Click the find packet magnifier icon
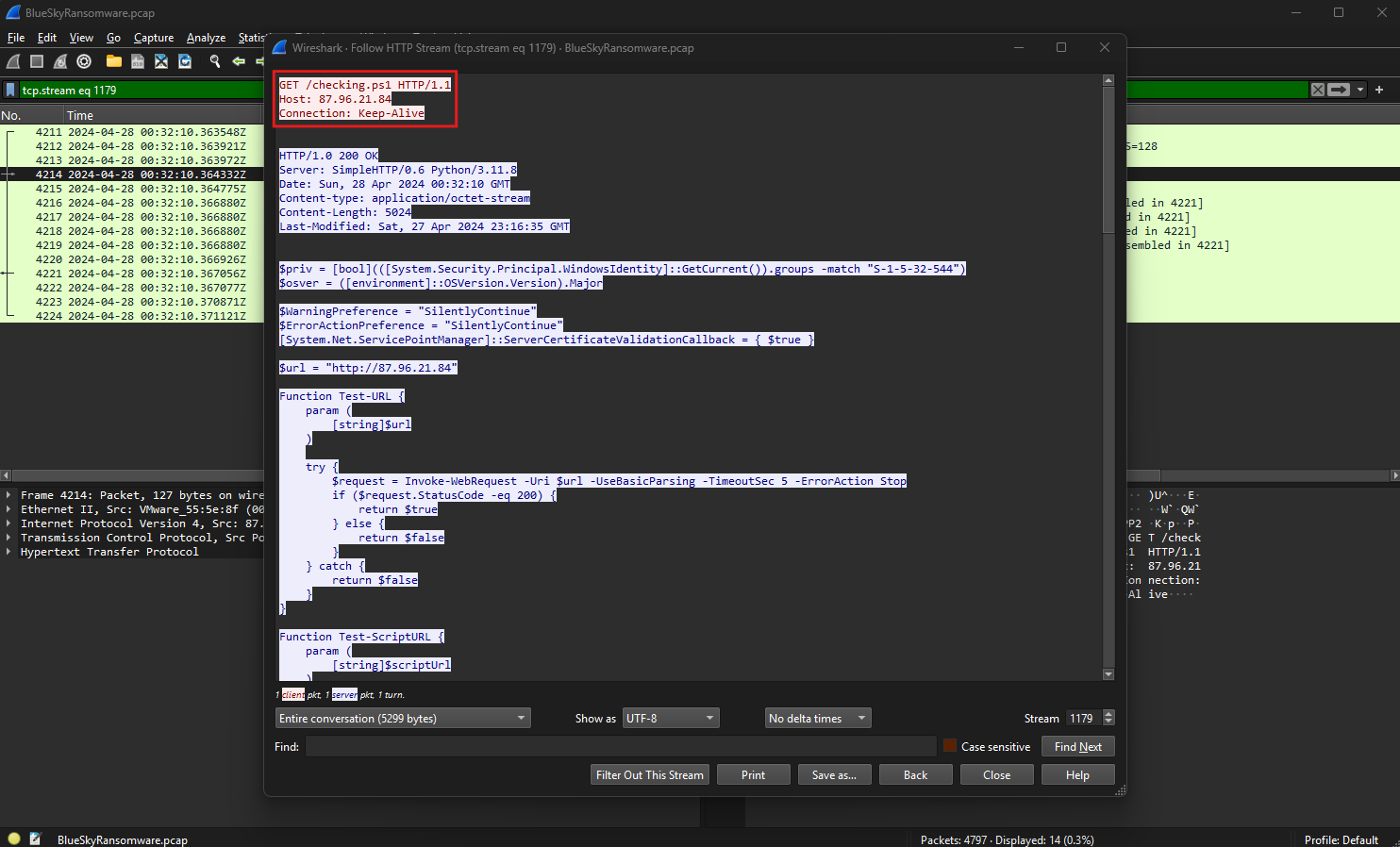The width and height of the screenshot is (1400, 847). [215, 61]
